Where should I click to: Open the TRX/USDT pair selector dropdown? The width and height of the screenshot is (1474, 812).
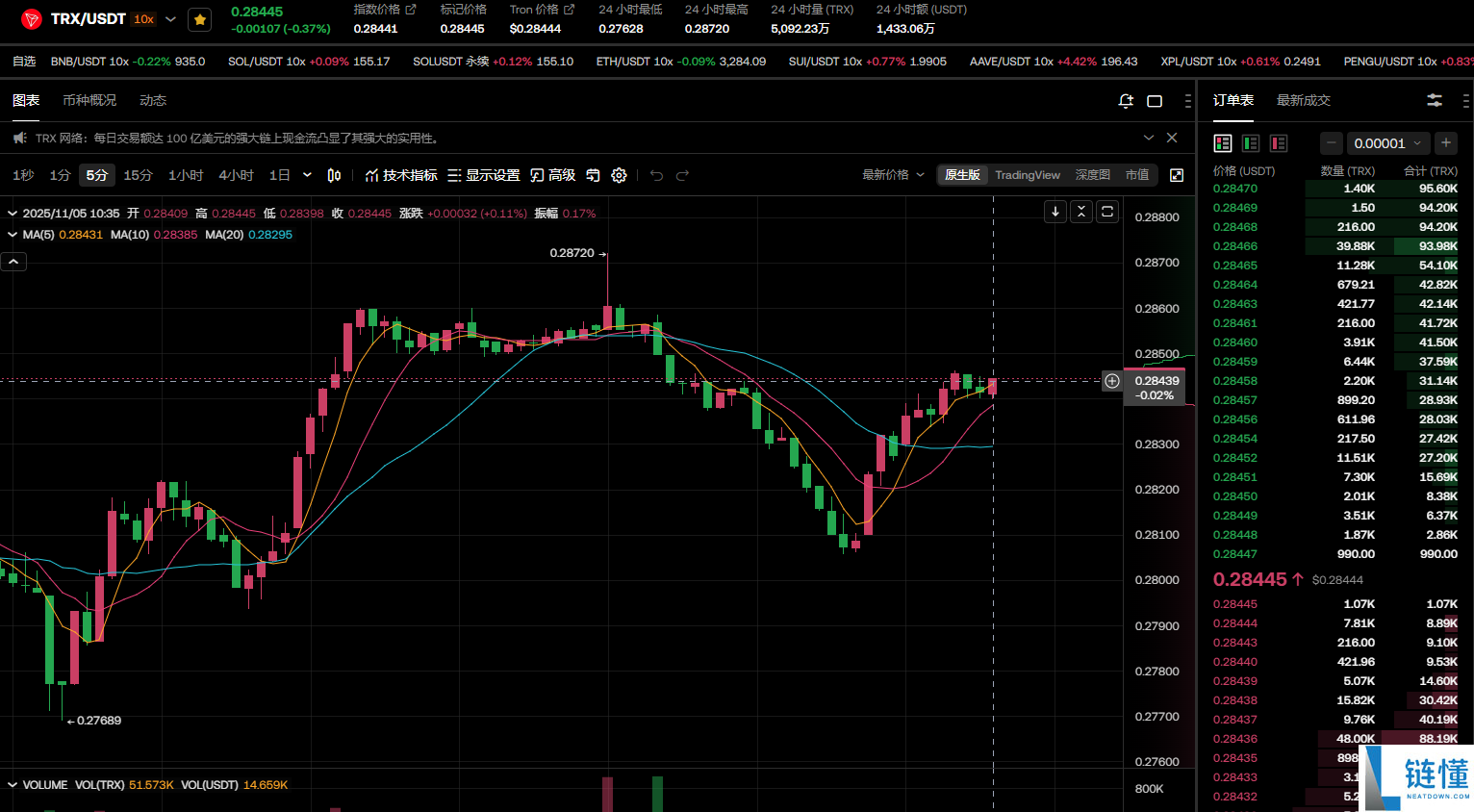point(170,19)
